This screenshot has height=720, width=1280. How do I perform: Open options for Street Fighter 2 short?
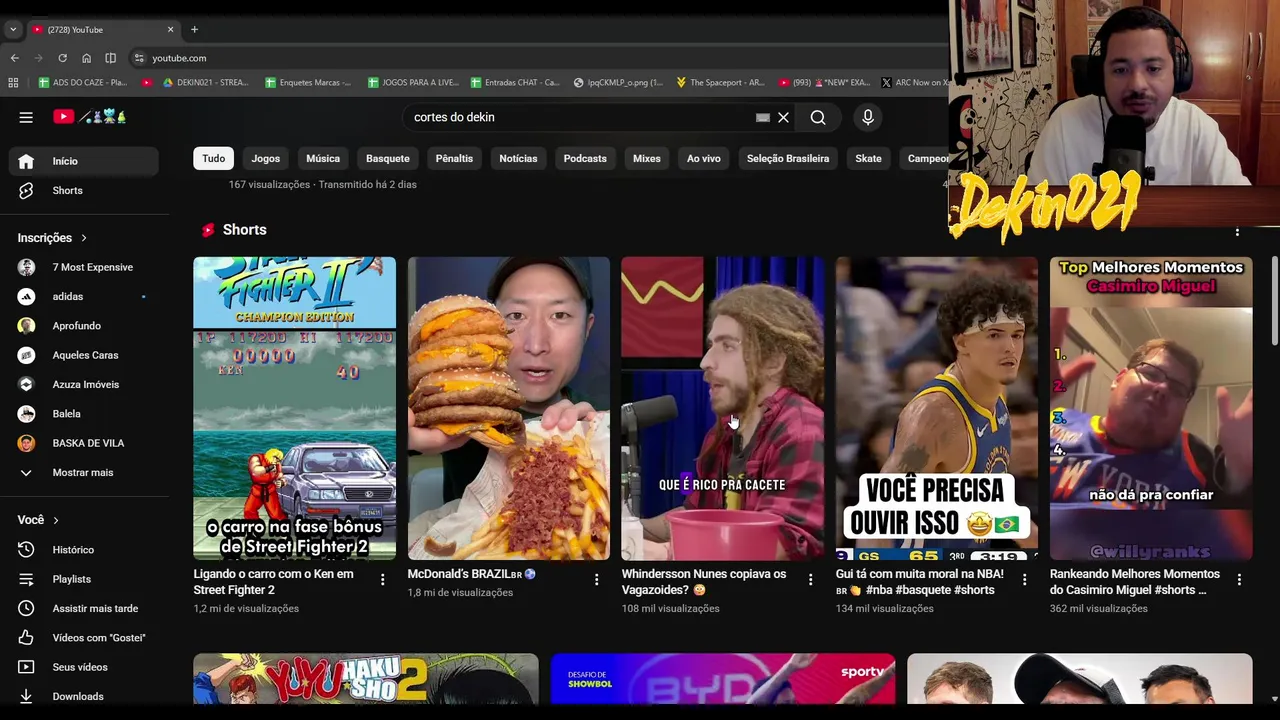[x=382, y=579]
